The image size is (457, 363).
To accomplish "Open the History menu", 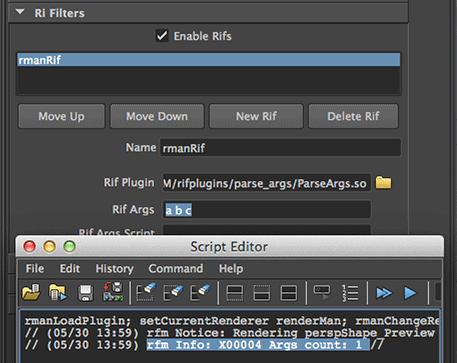I will tap(114, 268).
